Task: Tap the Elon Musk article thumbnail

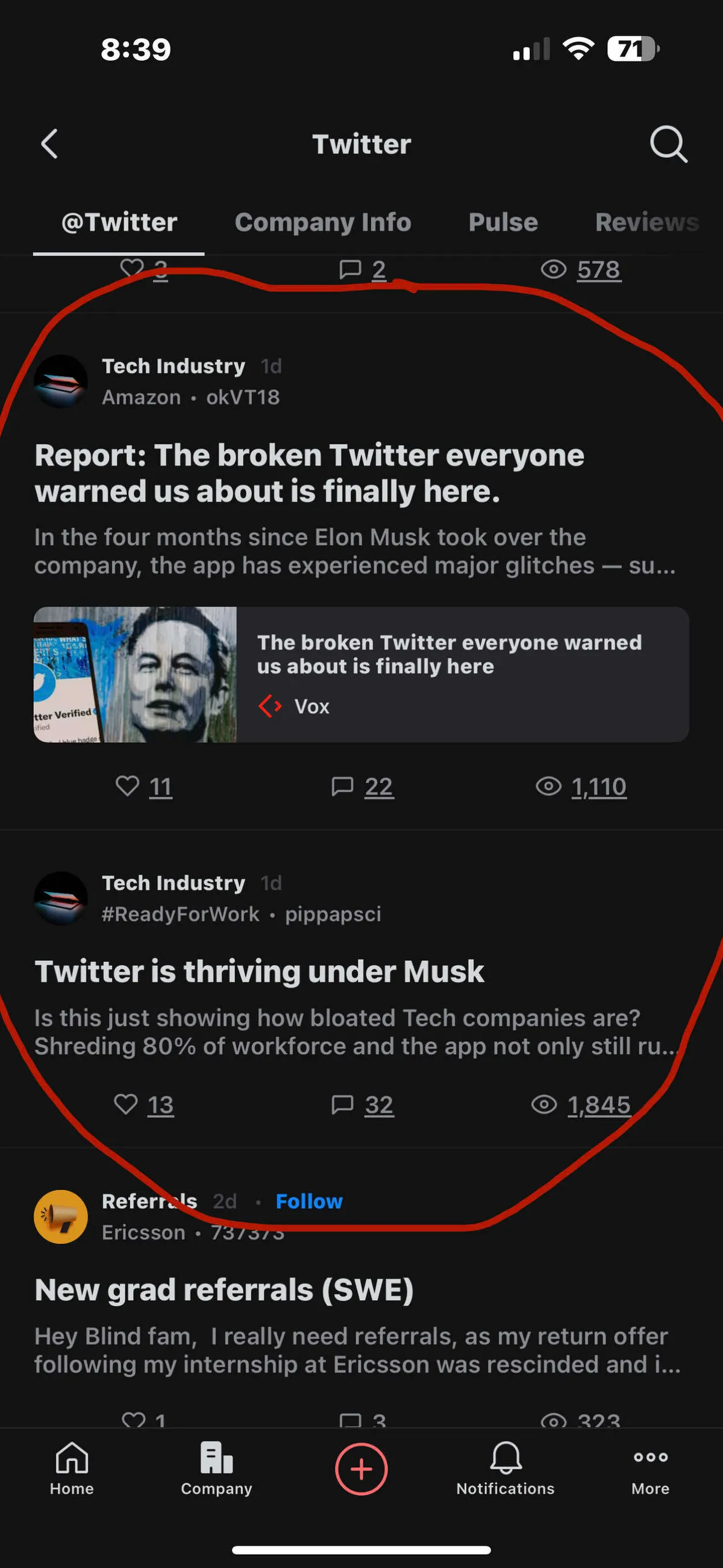Action: coord(135,674)
